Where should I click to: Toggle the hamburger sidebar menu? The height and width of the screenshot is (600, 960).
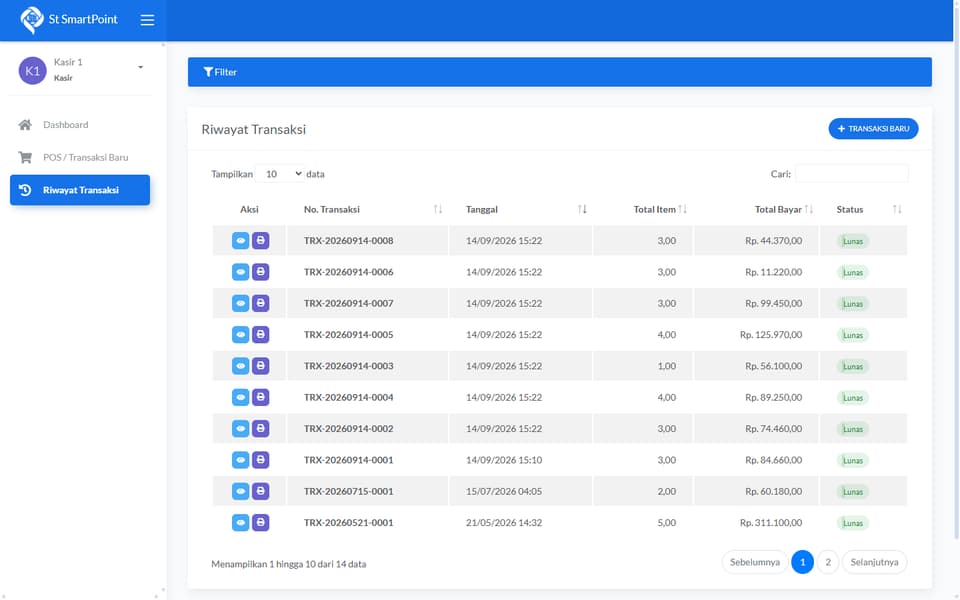click(x=147, y=20)
